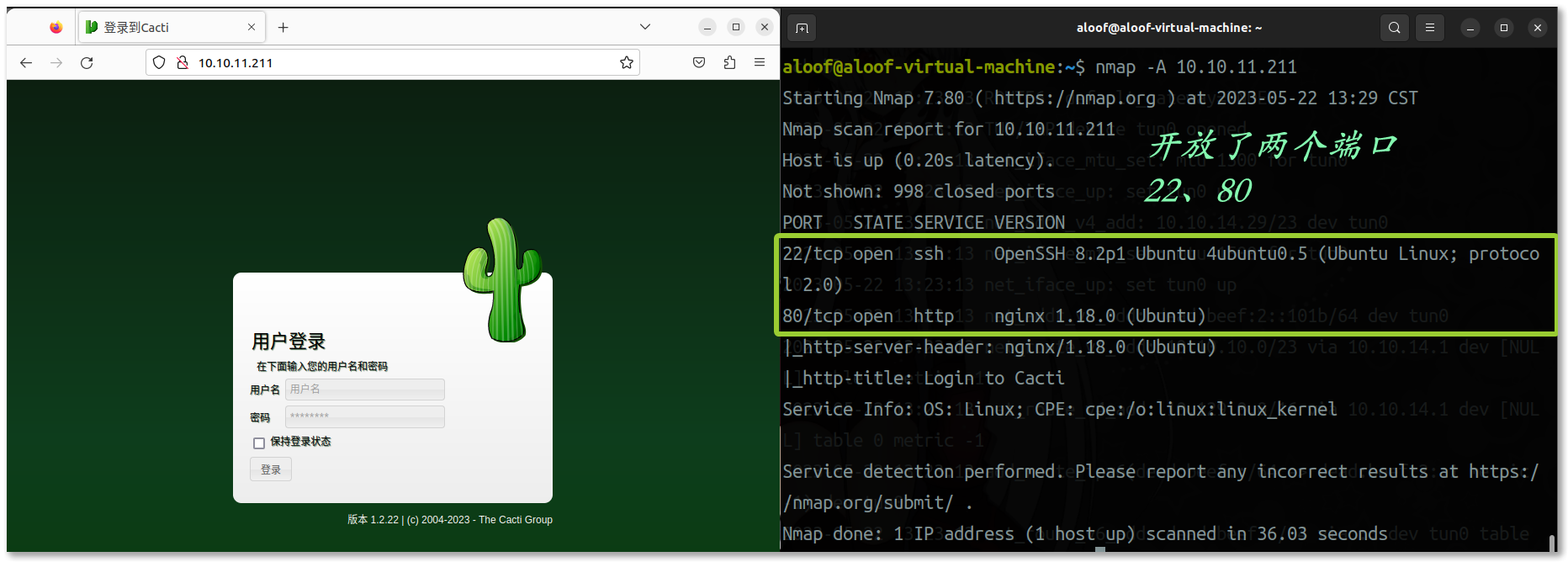The height and width of the screenshot is (562, 1568).
Task: Click the 用户名 username input field
Action: [365, 390]
